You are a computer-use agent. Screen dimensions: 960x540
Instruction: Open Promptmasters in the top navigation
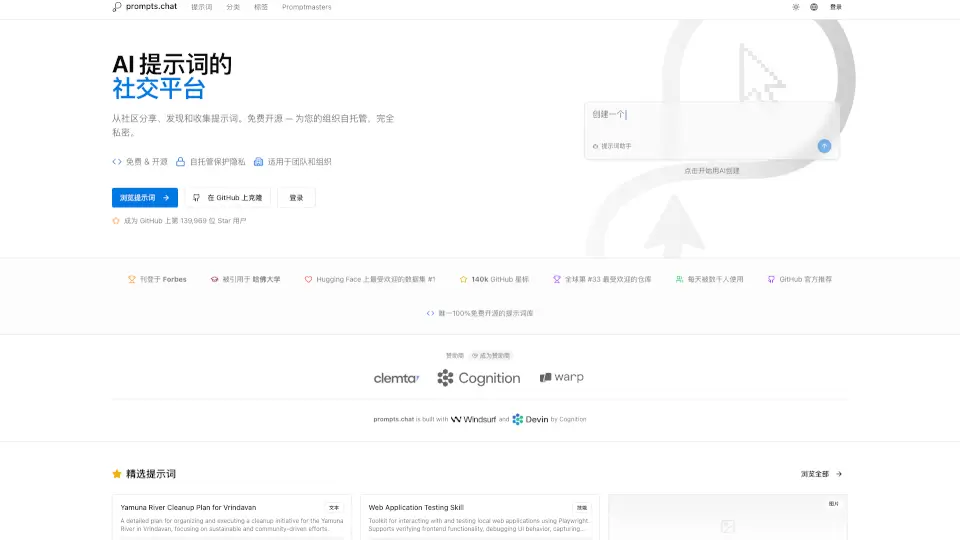pos(306,7)
